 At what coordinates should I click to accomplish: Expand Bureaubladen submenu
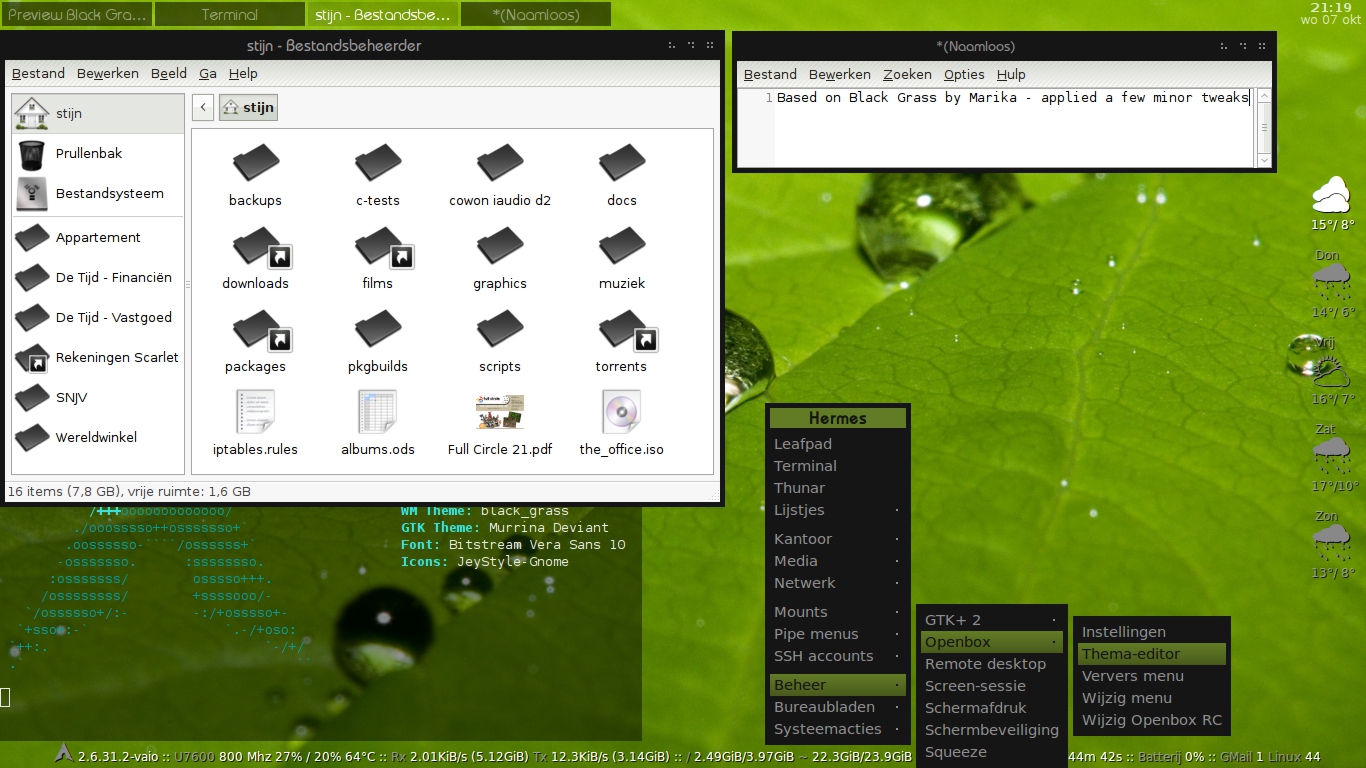click(838, 707)
